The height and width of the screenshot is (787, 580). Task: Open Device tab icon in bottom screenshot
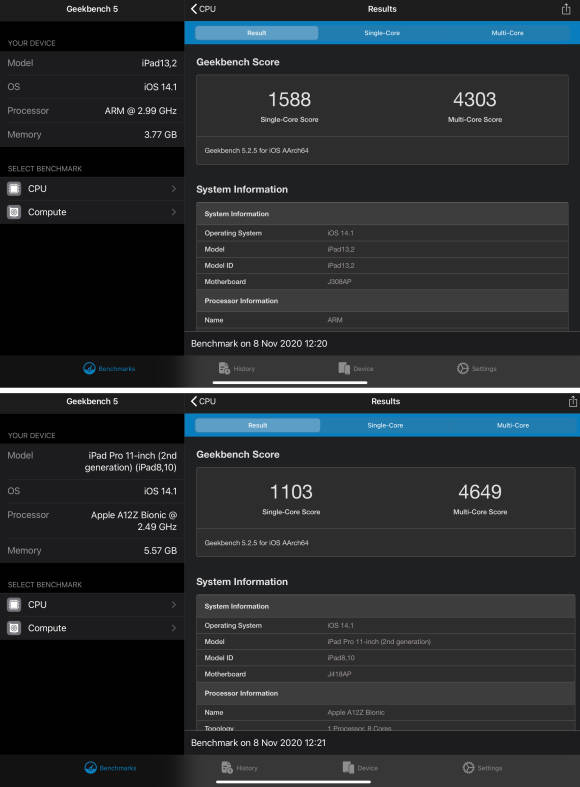tap(348, 768)
